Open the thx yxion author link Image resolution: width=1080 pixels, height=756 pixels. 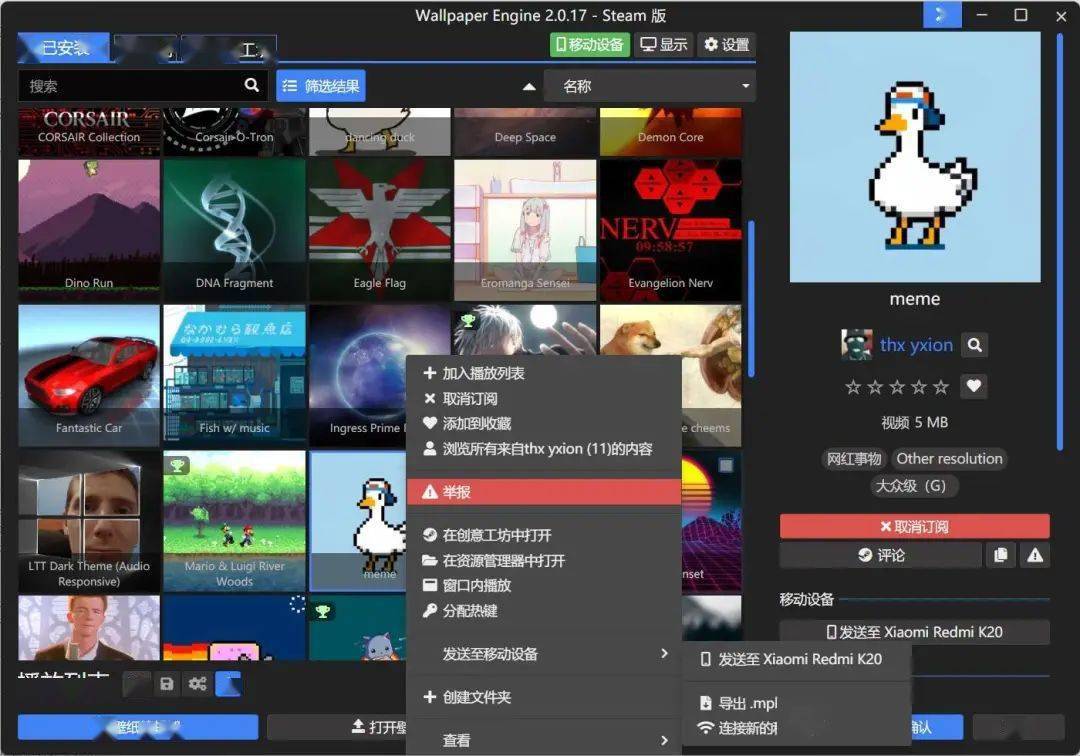coord(916,345)
